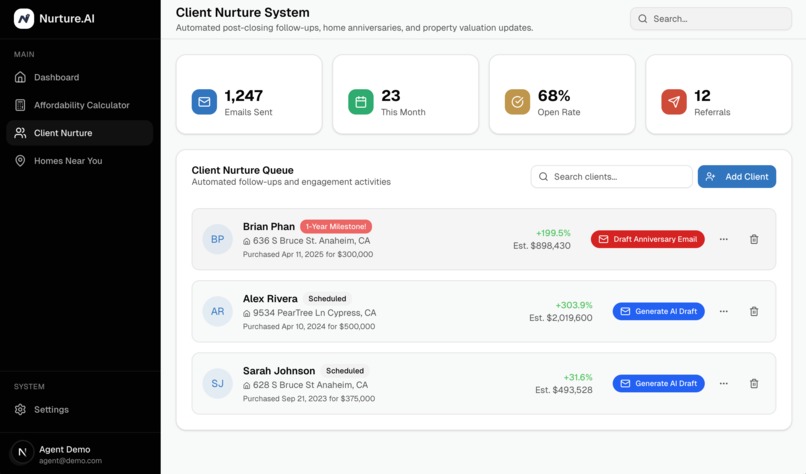Image resolution: width=806 pixels, height=474 pixels.
Task: Click the magnifier icon in top Search
Action: [643, 19]
